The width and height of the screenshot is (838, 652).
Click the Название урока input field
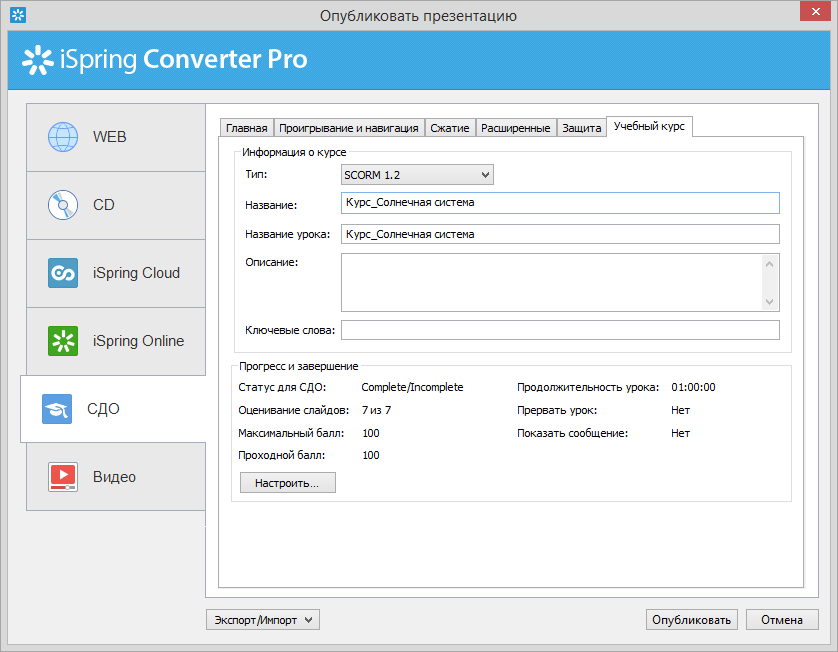[560, 234]
